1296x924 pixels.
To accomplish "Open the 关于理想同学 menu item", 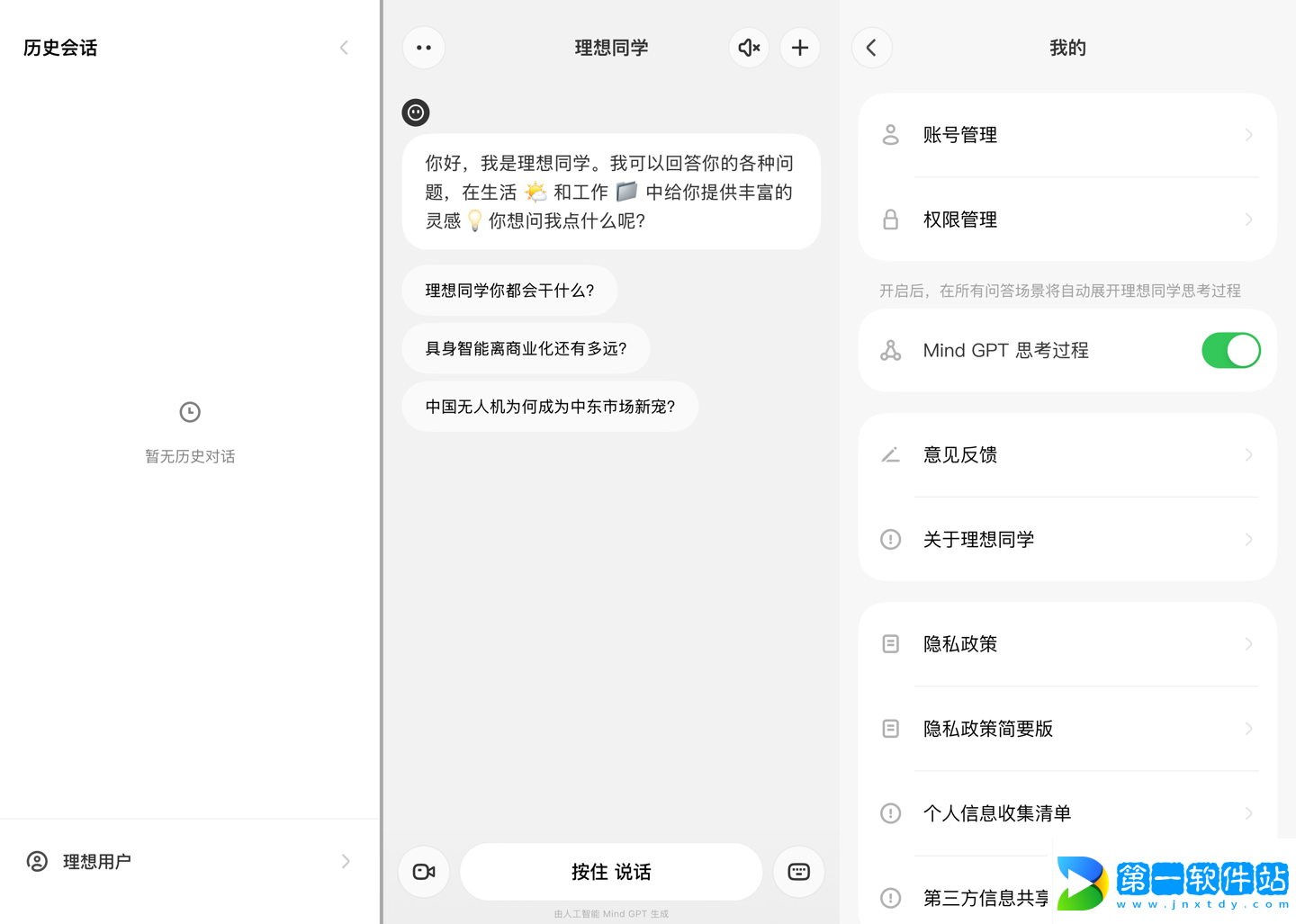I will point(1067,540).
